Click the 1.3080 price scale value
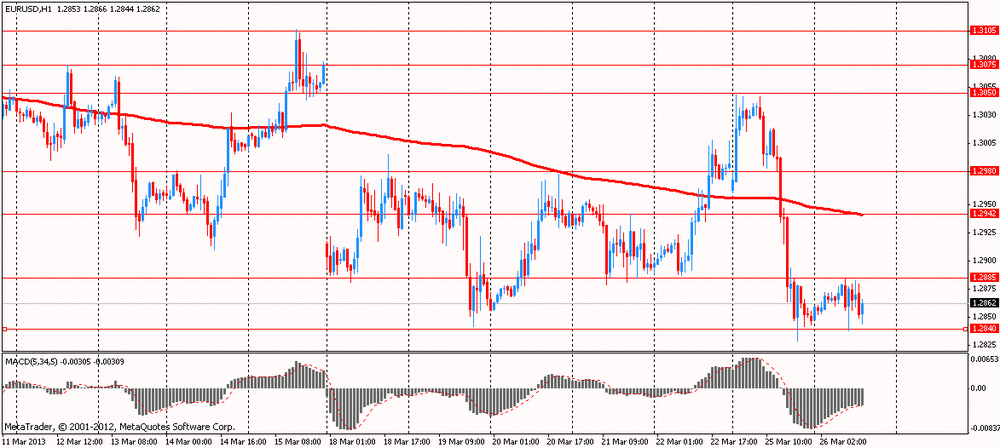1000x448 pixels. point(983,57)
